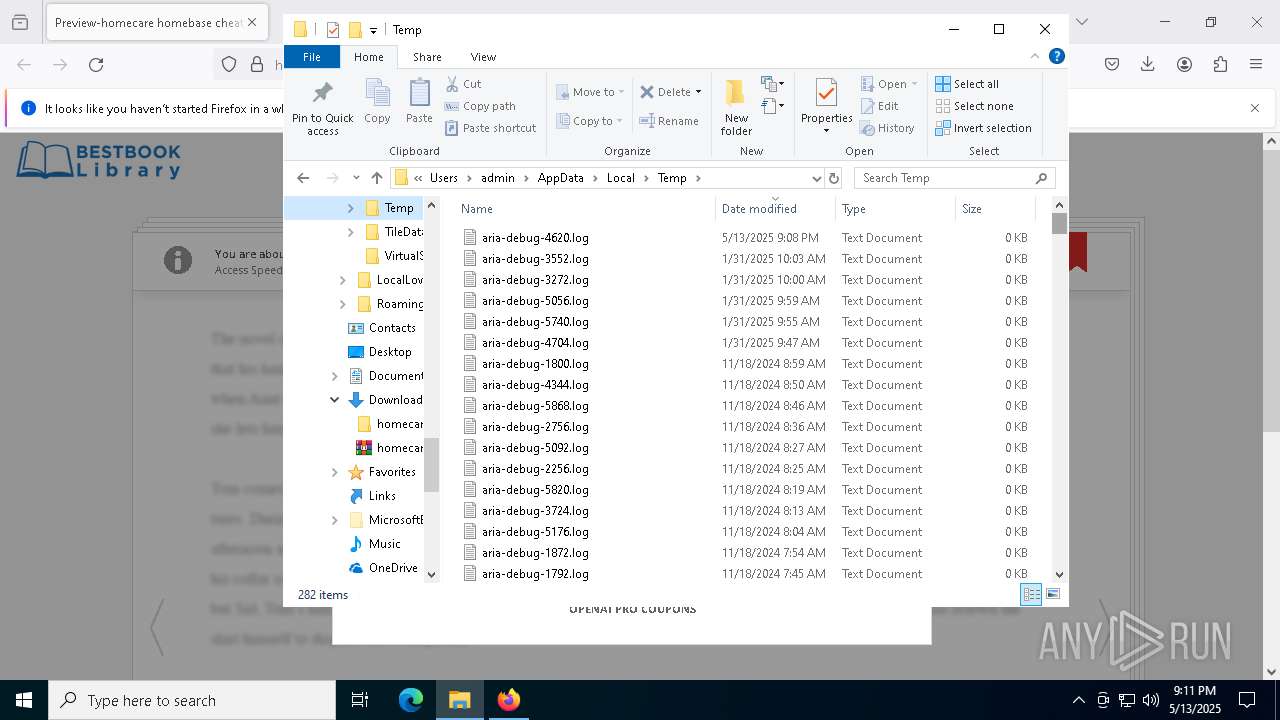
Task: Click Pin to Quick access icon
Action: (322, 109)
